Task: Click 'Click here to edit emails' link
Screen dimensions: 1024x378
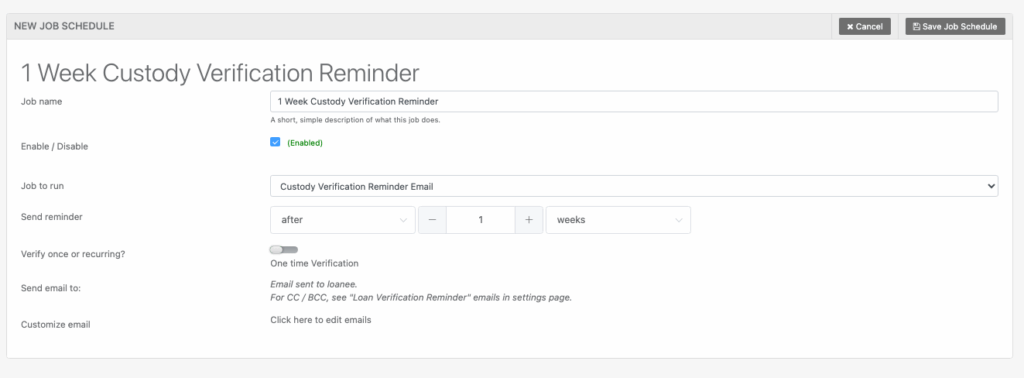Action: point(321,320)
